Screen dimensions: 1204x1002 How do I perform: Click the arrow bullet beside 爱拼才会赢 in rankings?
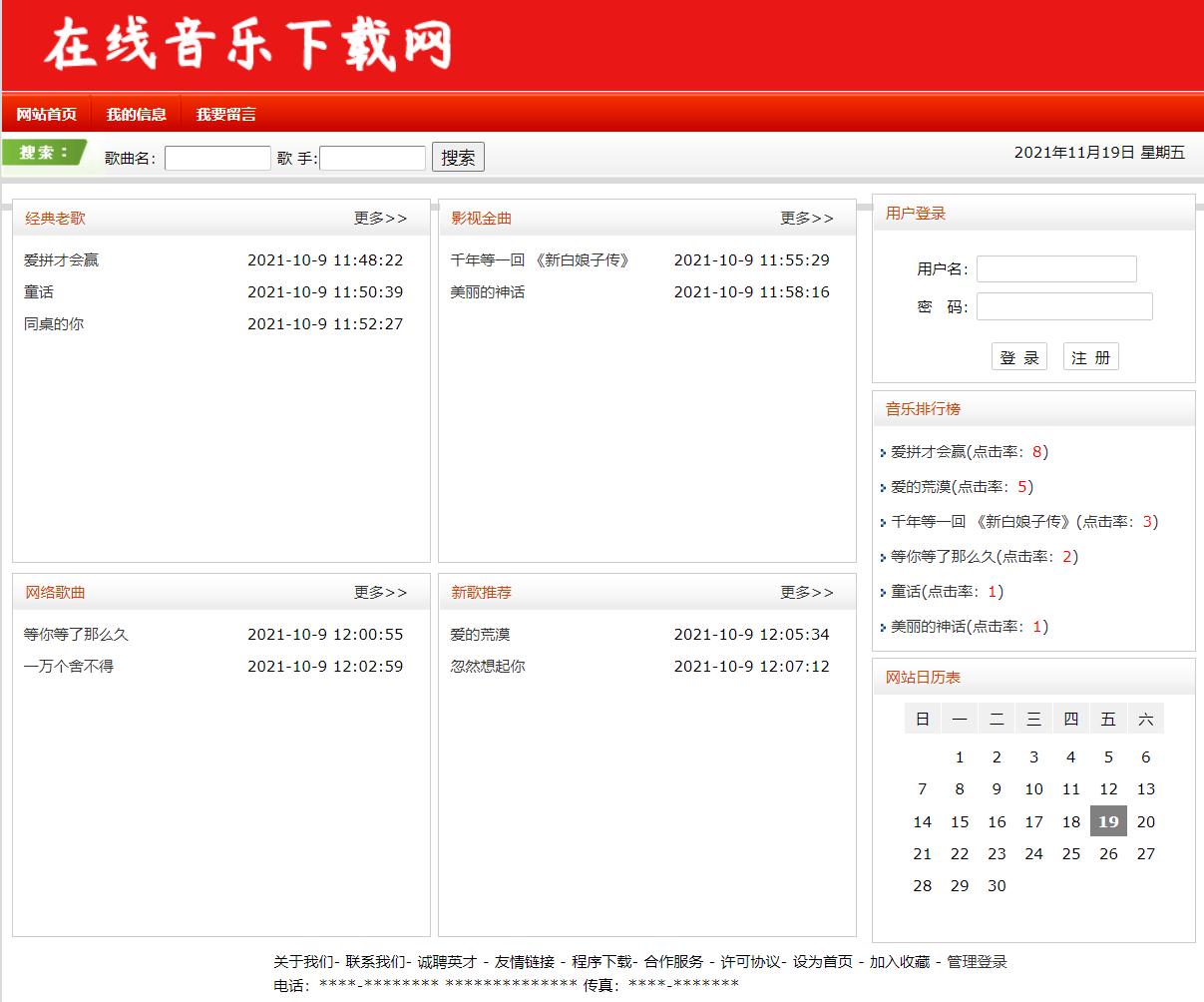(x=883, y=452)
